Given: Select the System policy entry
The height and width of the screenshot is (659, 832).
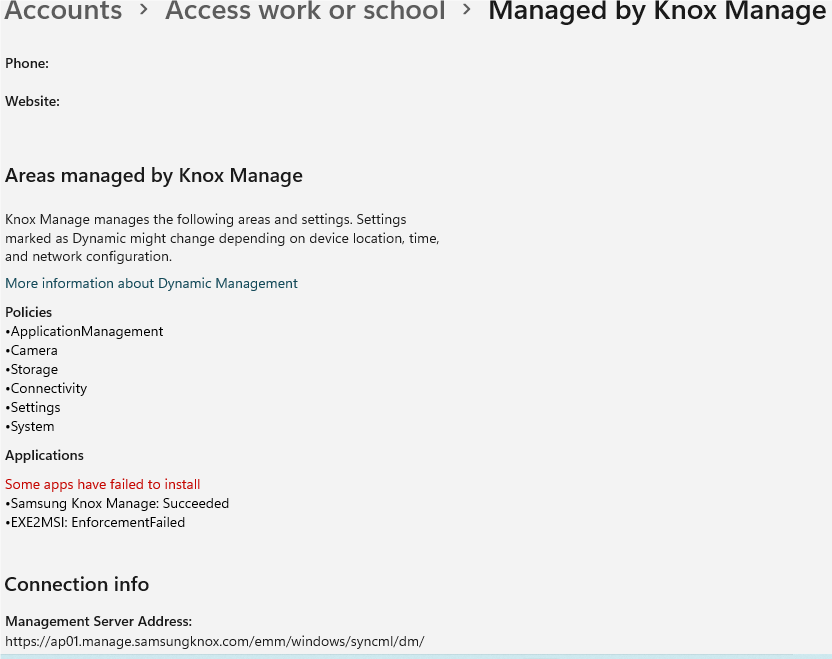Looking at the screenshot, I should tap(30, 426).
